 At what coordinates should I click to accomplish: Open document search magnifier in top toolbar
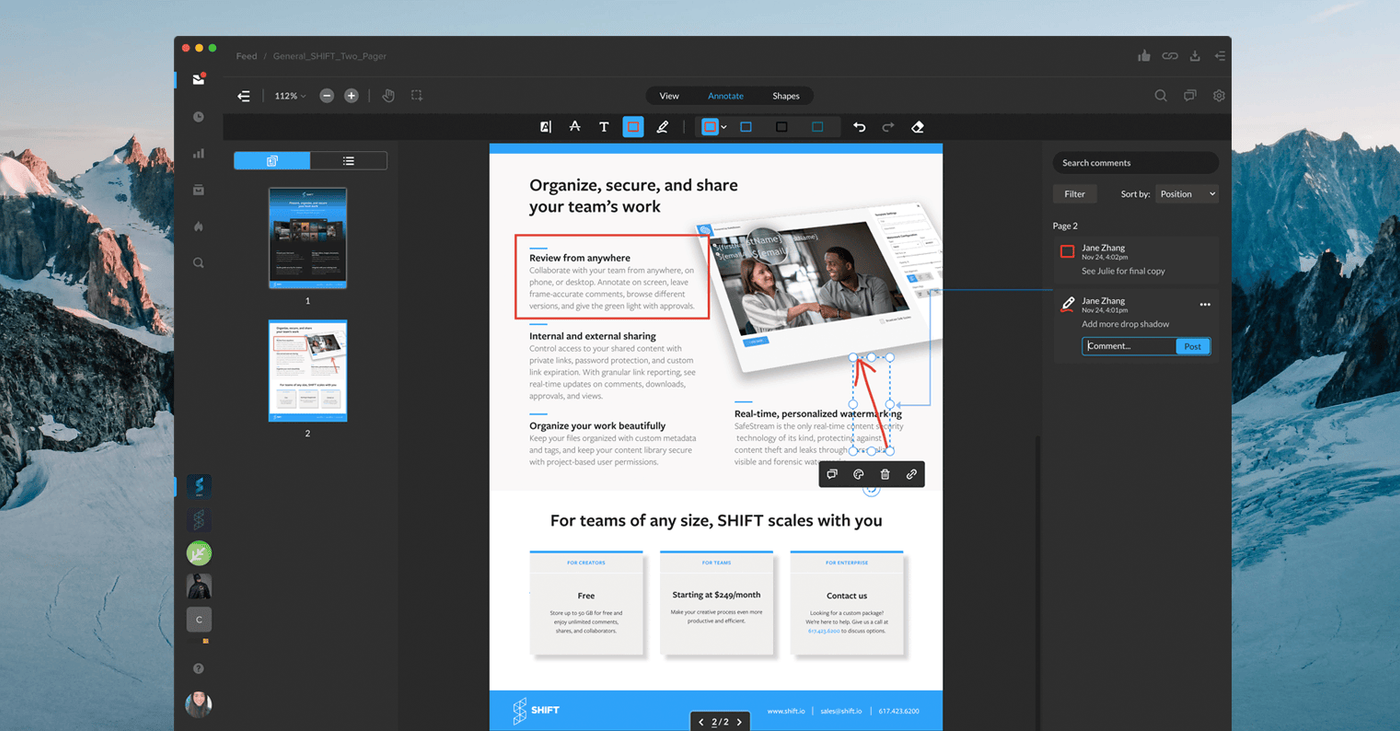tap(1161, 96)
